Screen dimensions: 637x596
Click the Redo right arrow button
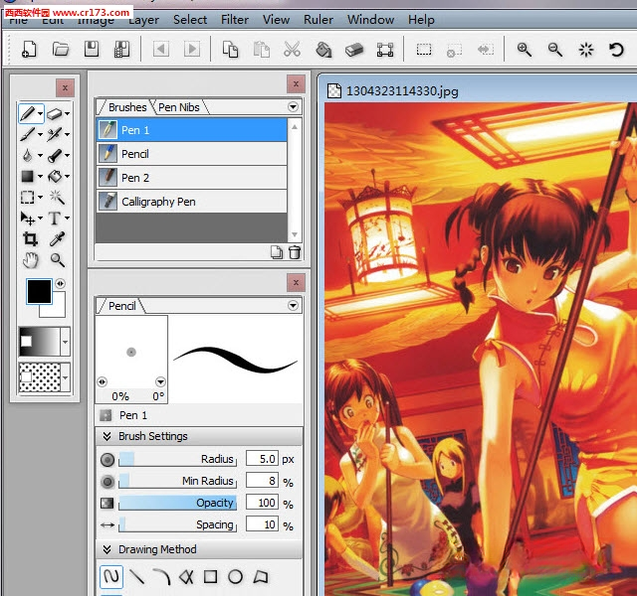coord(192,50)
